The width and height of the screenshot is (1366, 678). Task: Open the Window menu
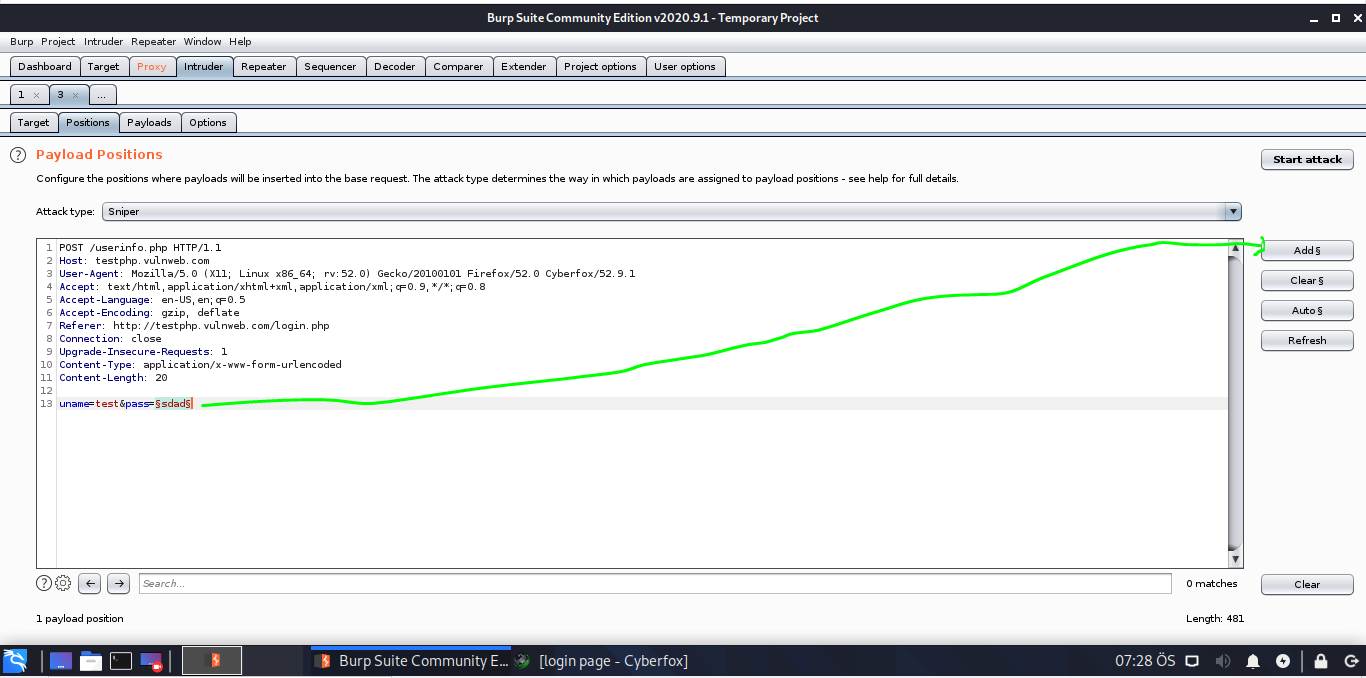202,41
